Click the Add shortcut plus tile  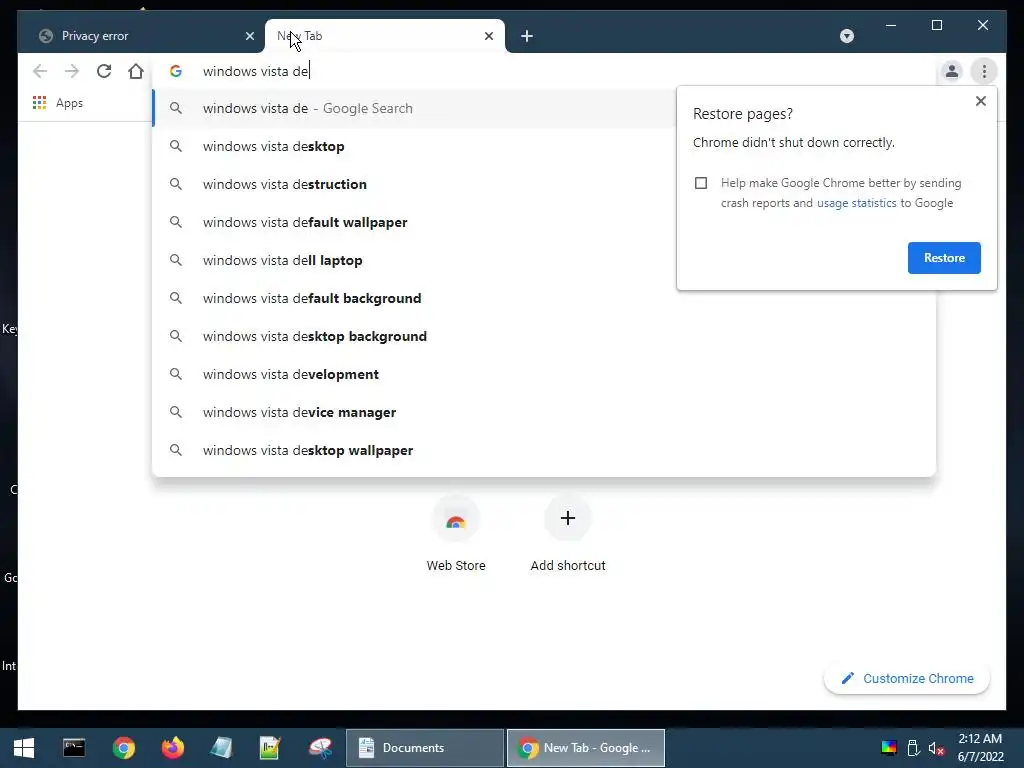click(568, 533)
